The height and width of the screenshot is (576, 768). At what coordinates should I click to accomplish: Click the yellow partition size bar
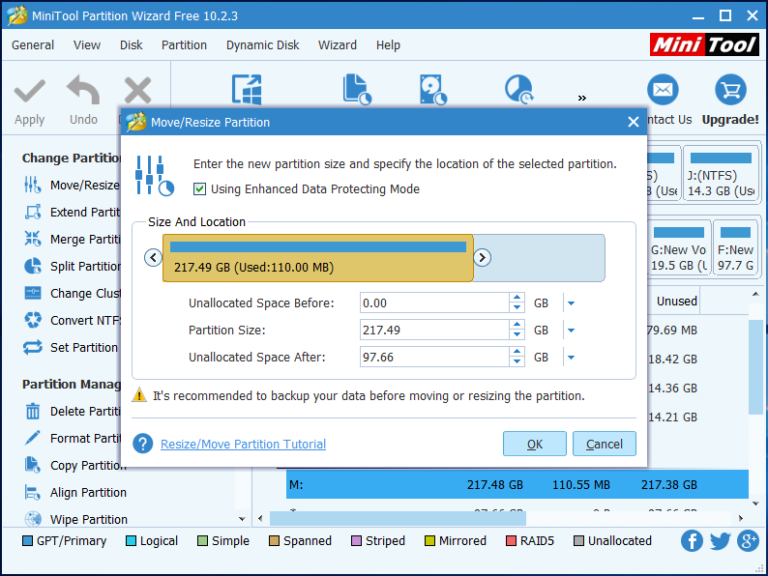point(317,258)
